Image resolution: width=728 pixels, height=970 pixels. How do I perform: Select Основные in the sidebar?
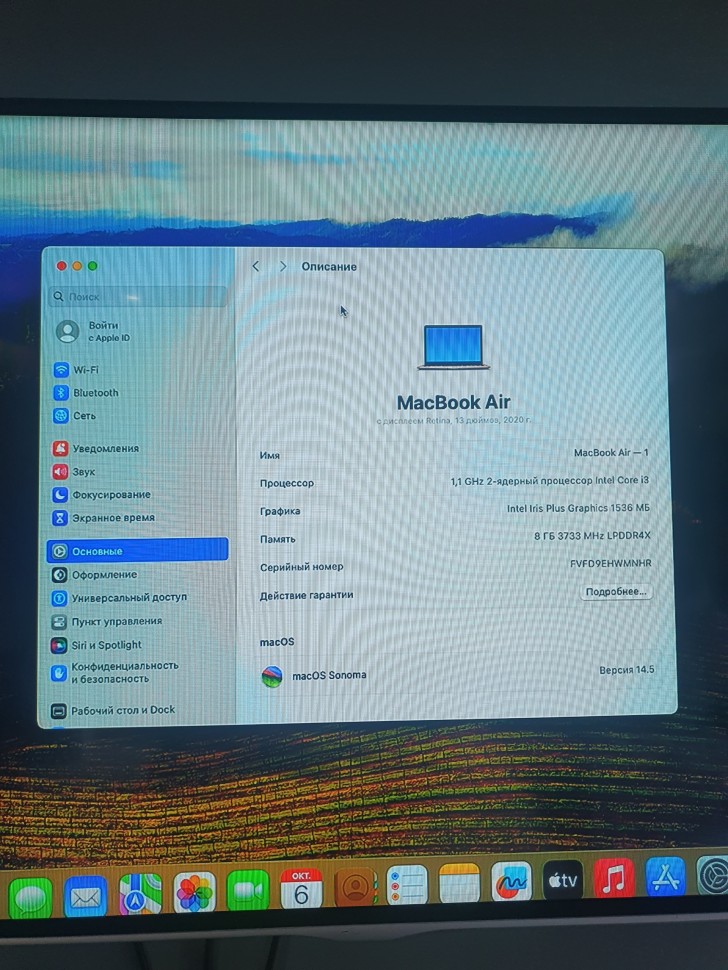coord(137,551)
